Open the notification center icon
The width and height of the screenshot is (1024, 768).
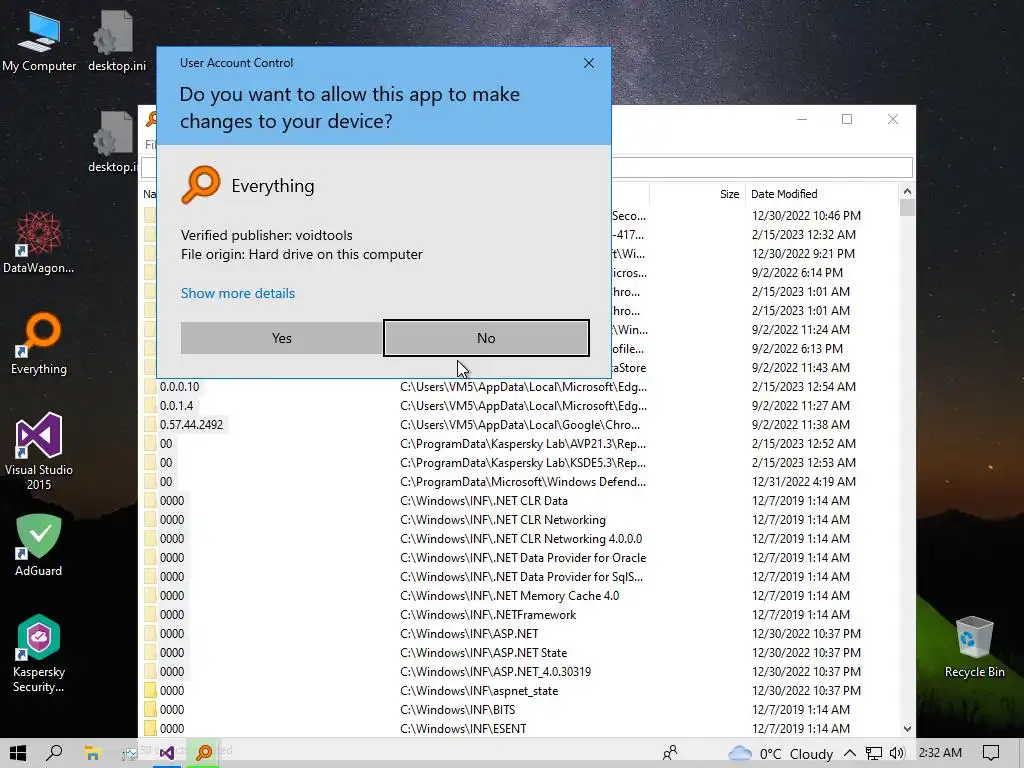991,753
